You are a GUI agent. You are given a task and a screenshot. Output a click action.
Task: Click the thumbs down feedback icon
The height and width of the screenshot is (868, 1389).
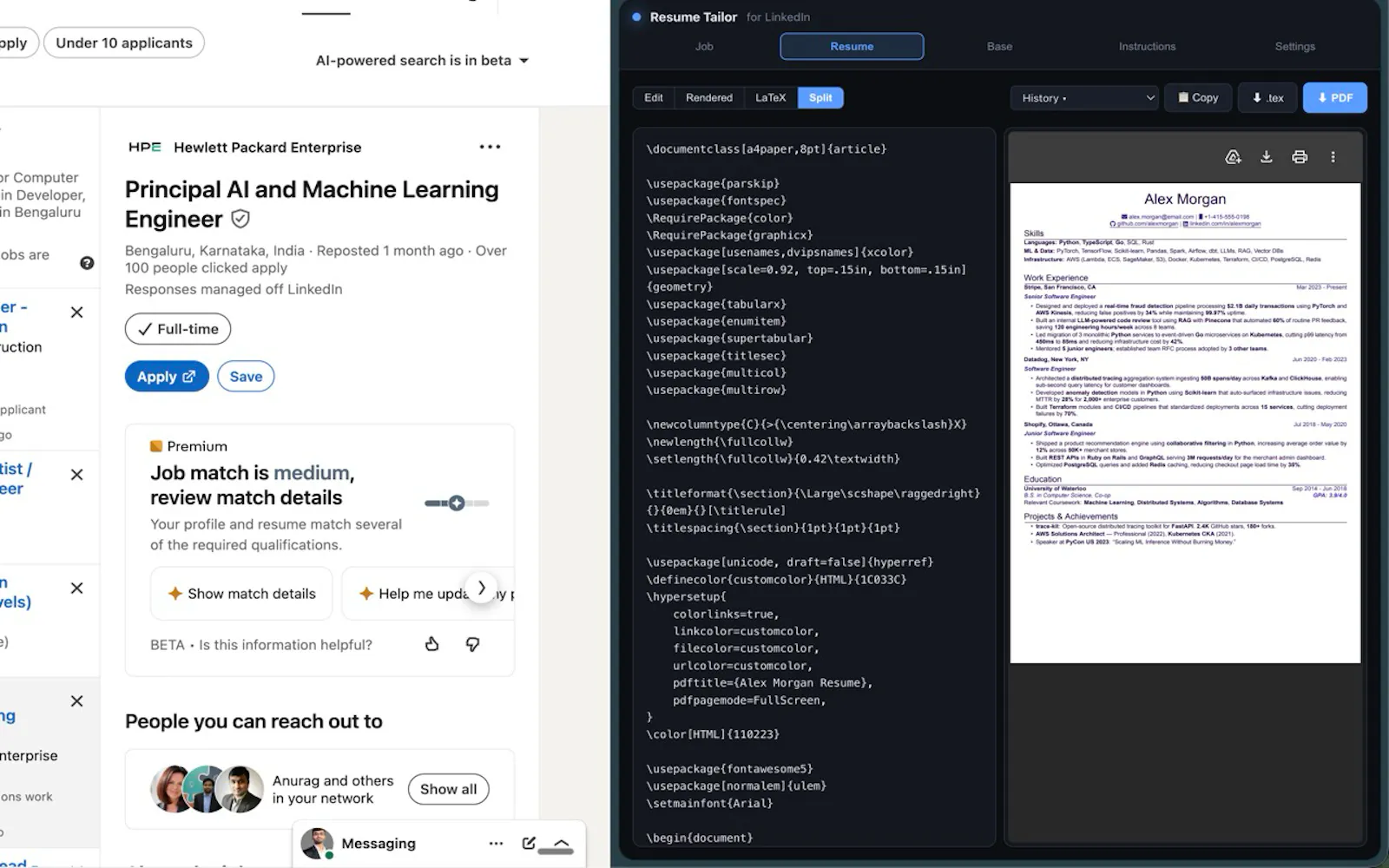pos(473,644)
